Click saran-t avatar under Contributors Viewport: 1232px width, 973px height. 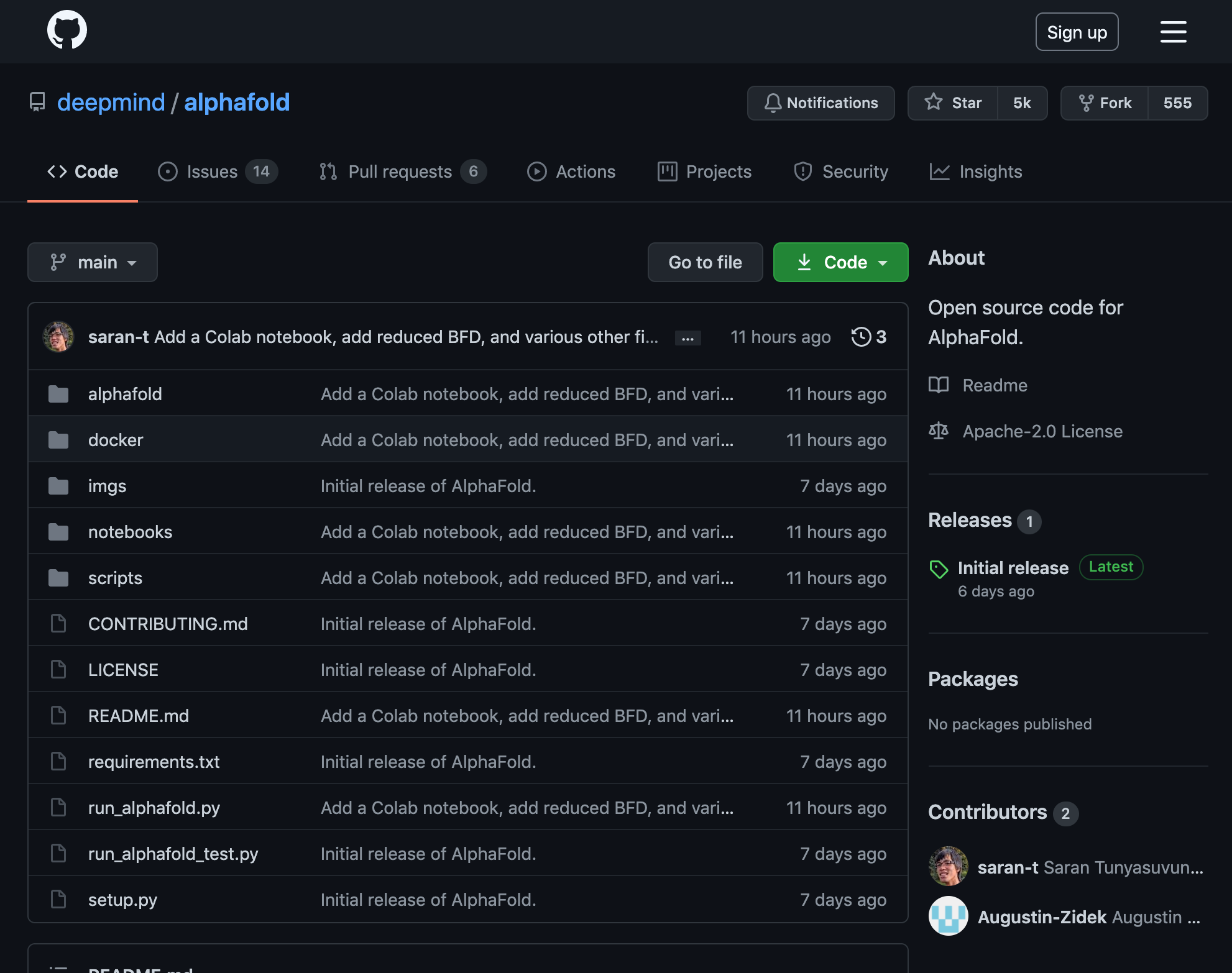click(949, 866)
